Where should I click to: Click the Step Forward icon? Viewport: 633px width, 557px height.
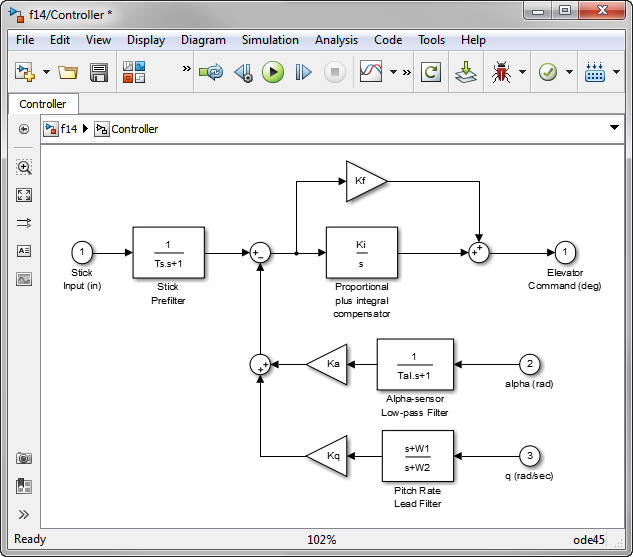[303, 72]
